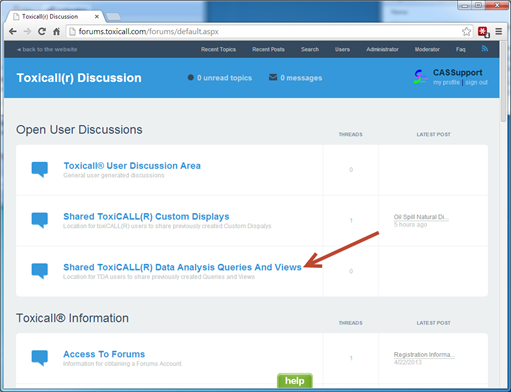Screen dimensions: 511x392
Task: Click 'General user generated discussions' description
Action: [x=114, y=175]
